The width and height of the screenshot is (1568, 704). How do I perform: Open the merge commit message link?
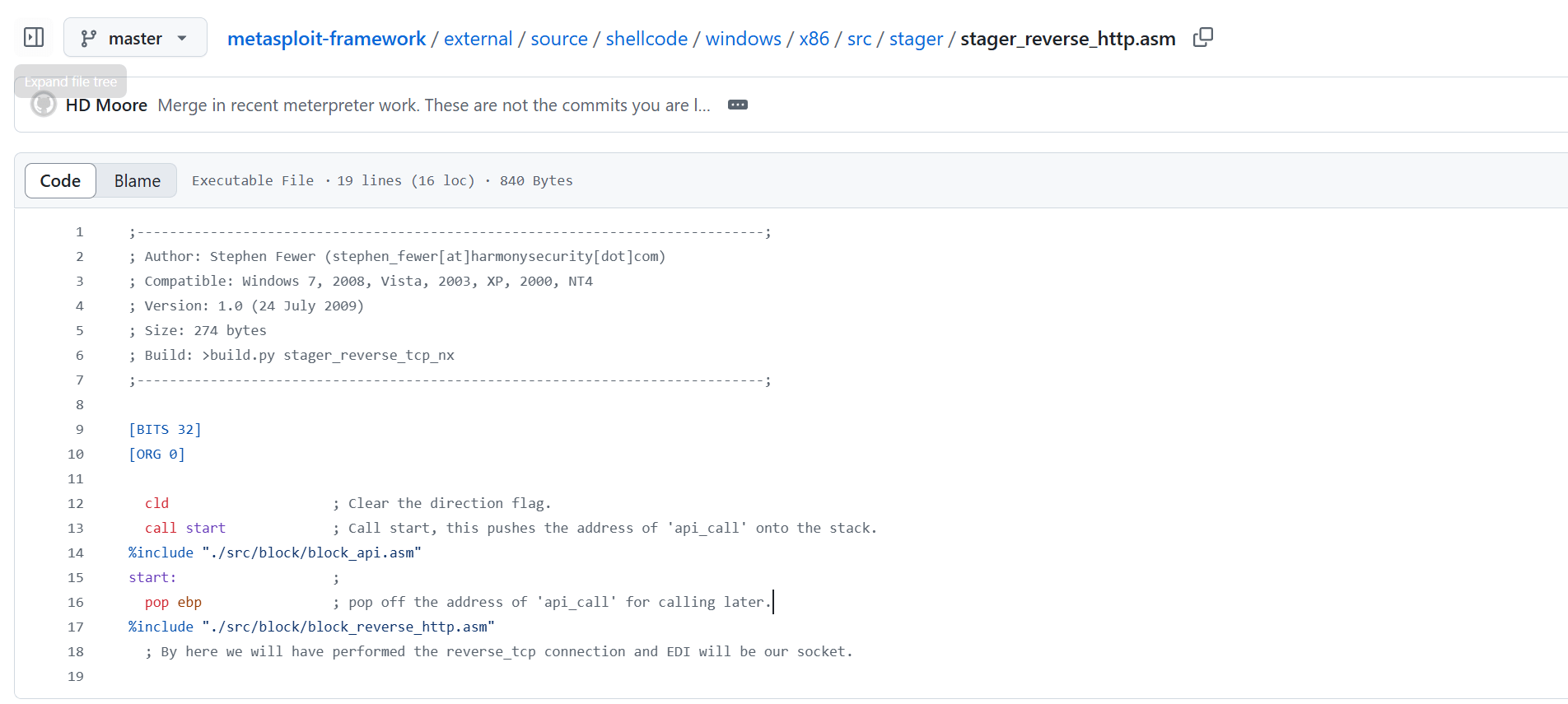tap(433, 105)
